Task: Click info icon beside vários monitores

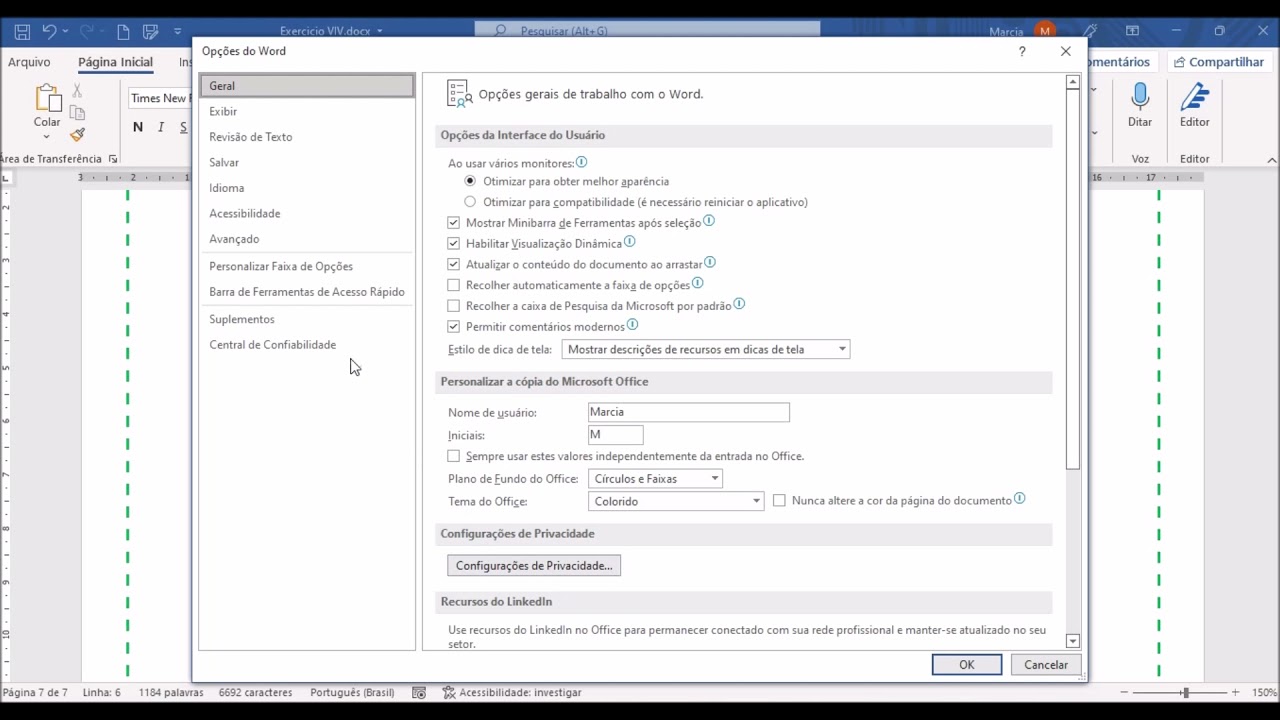Action: 582,162
